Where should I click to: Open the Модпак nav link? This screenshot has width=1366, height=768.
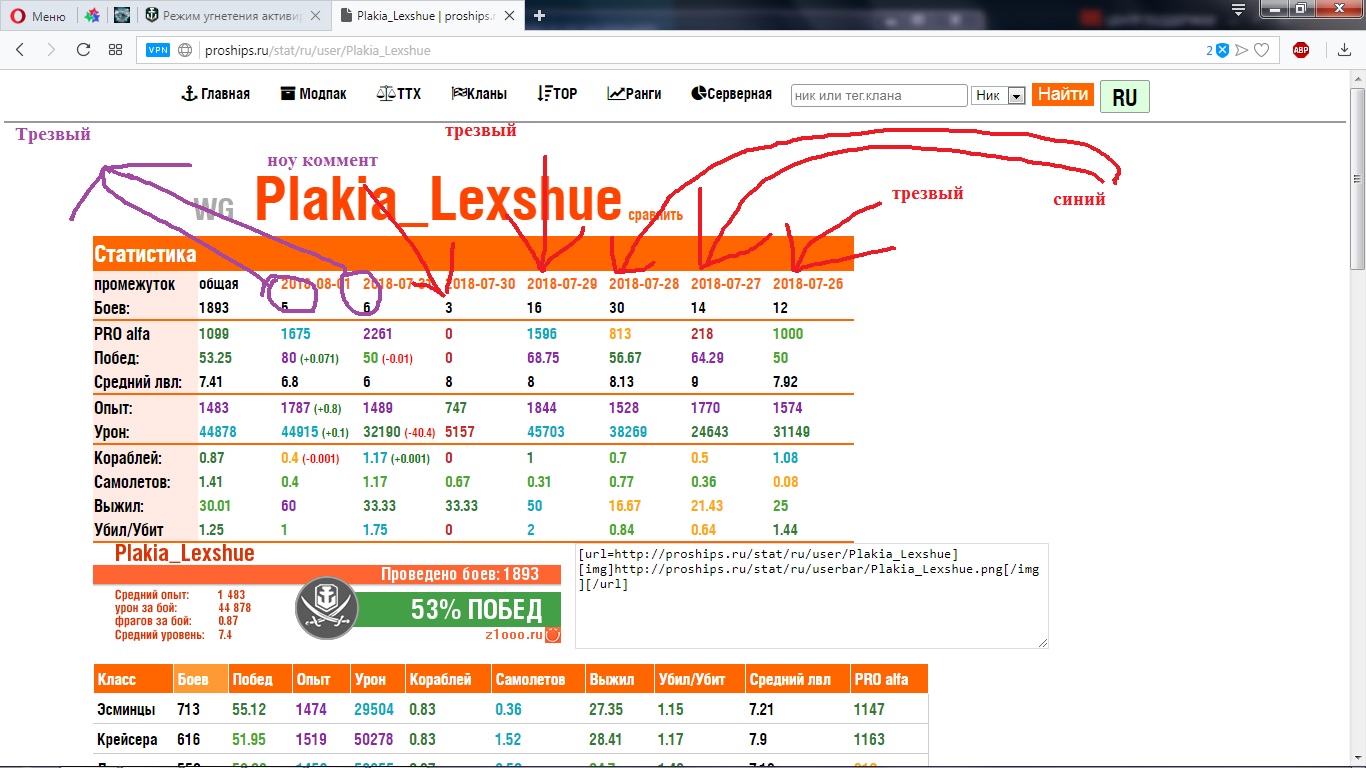314,94
